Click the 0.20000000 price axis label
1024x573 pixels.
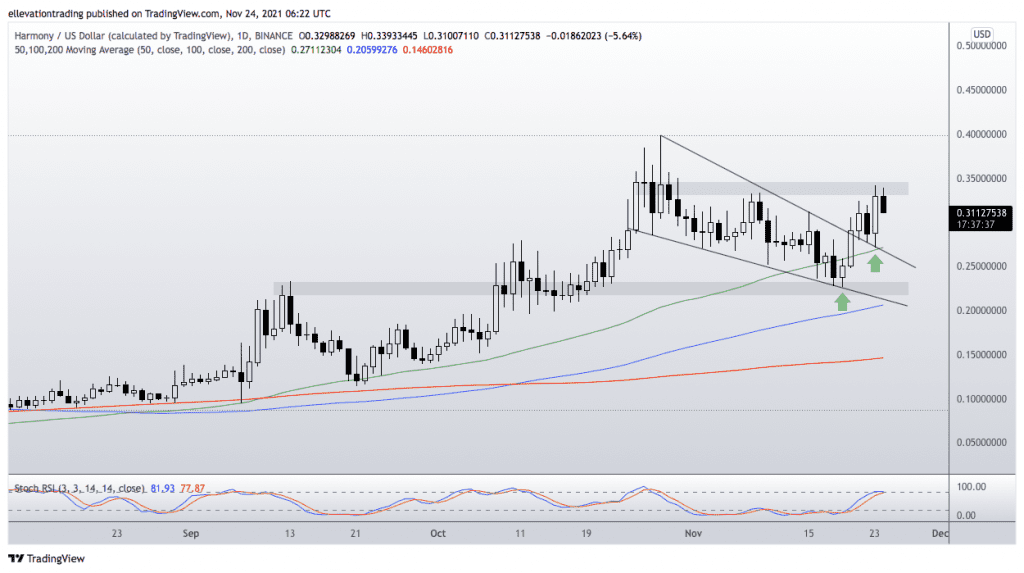(981, 310)
